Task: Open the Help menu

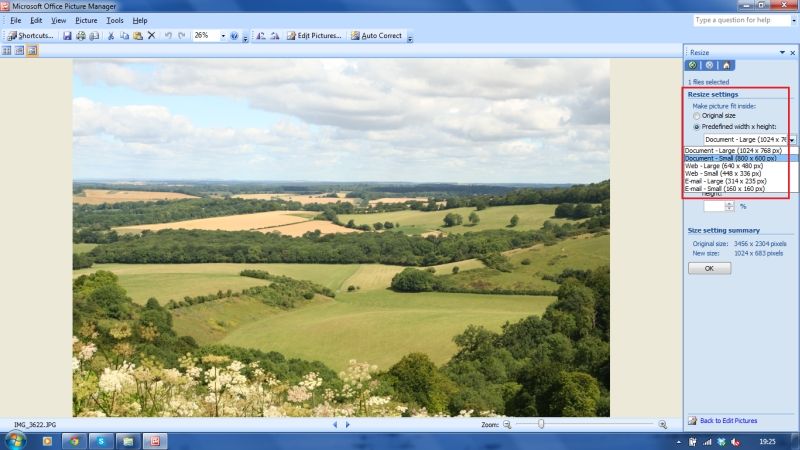Action: pos(140,20)
